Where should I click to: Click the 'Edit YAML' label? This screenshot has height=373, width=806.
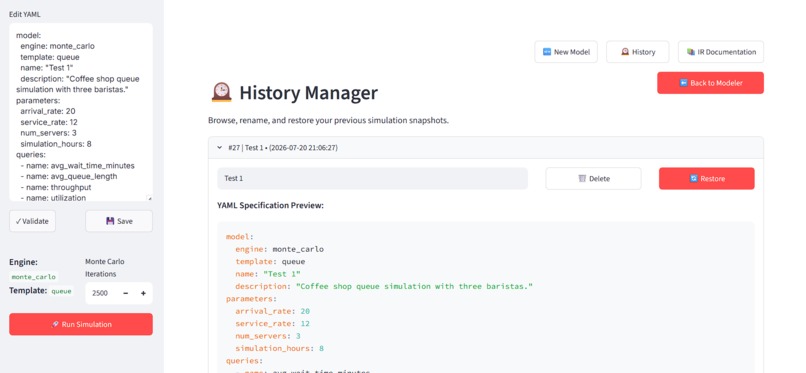coord(25,14)
